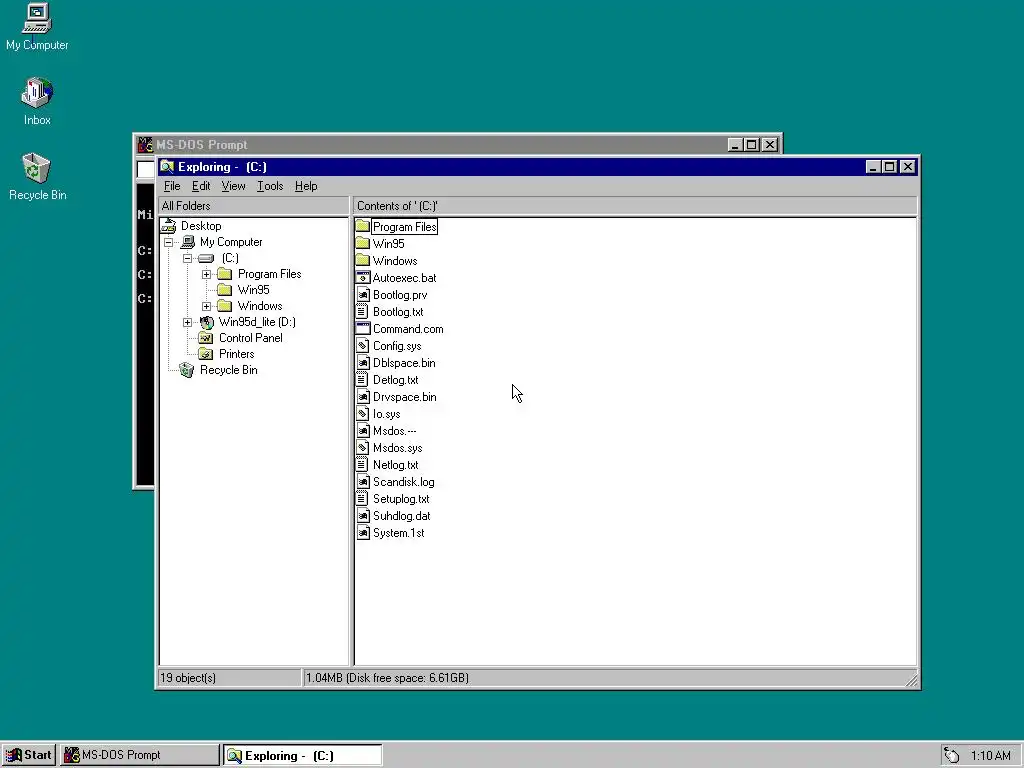Select the Msdos.--- file icon
Image resolution: width=1024 pixels, height=768 pixels.
pos(363,430)
